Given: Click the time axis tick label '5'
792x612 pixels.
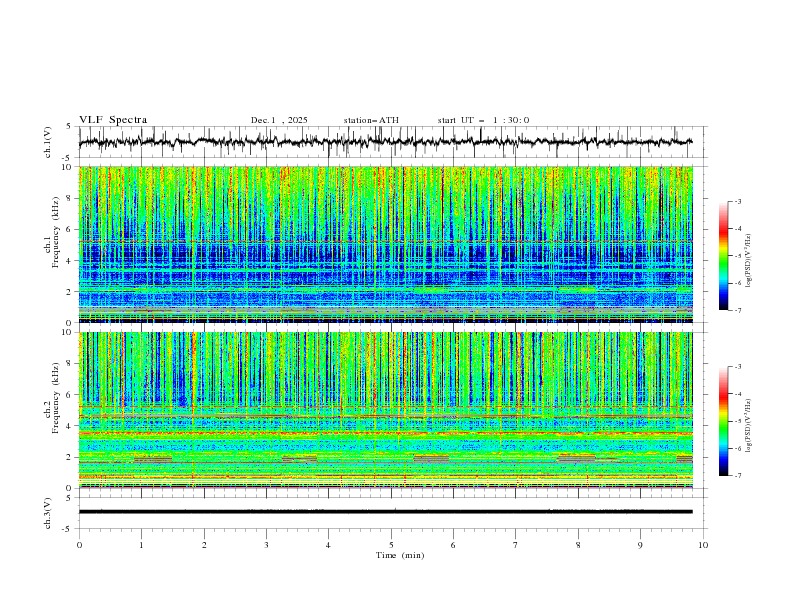Looking at the screenshot, I should pyautogui.click(x=391, y=545).
